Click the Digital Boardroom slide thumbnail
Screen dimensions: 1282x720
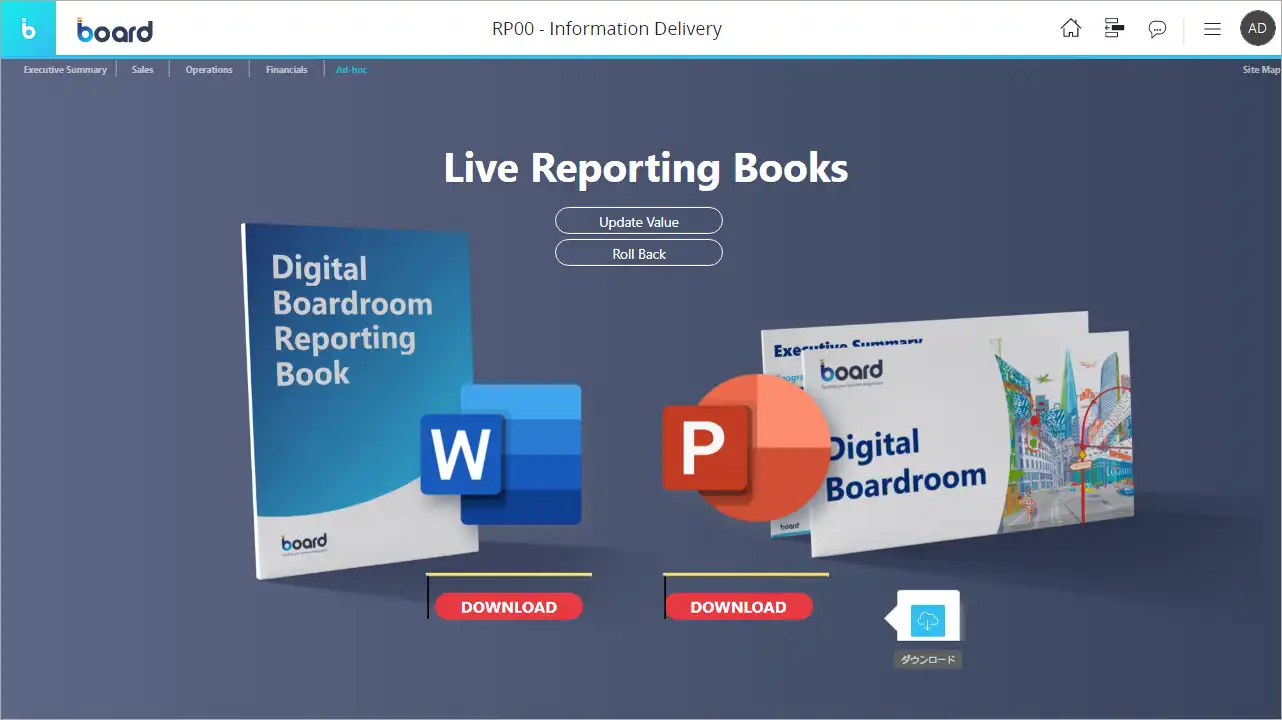[x=970, y=445]
